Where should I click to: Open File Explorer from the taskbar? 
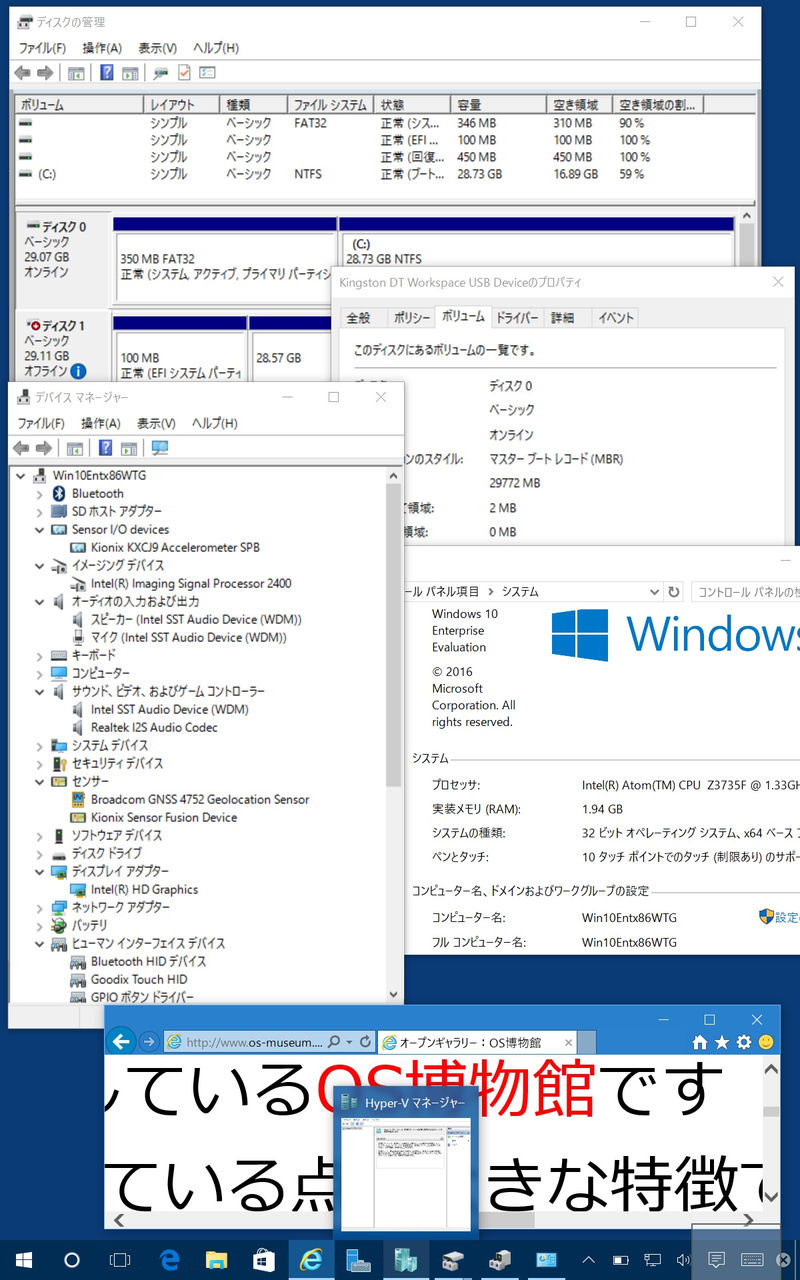point(216,1260)
